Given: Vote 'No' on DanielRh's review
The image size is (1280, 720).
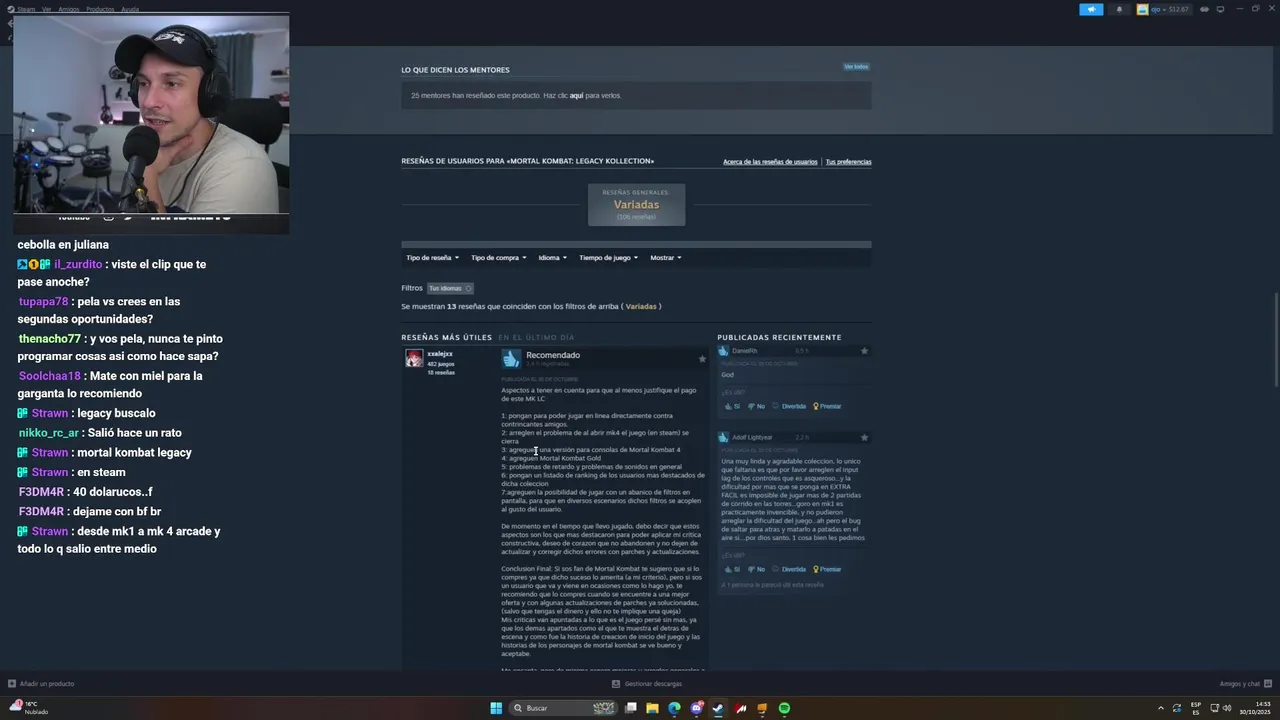Looking at the screenshot, I should point(756,407).
